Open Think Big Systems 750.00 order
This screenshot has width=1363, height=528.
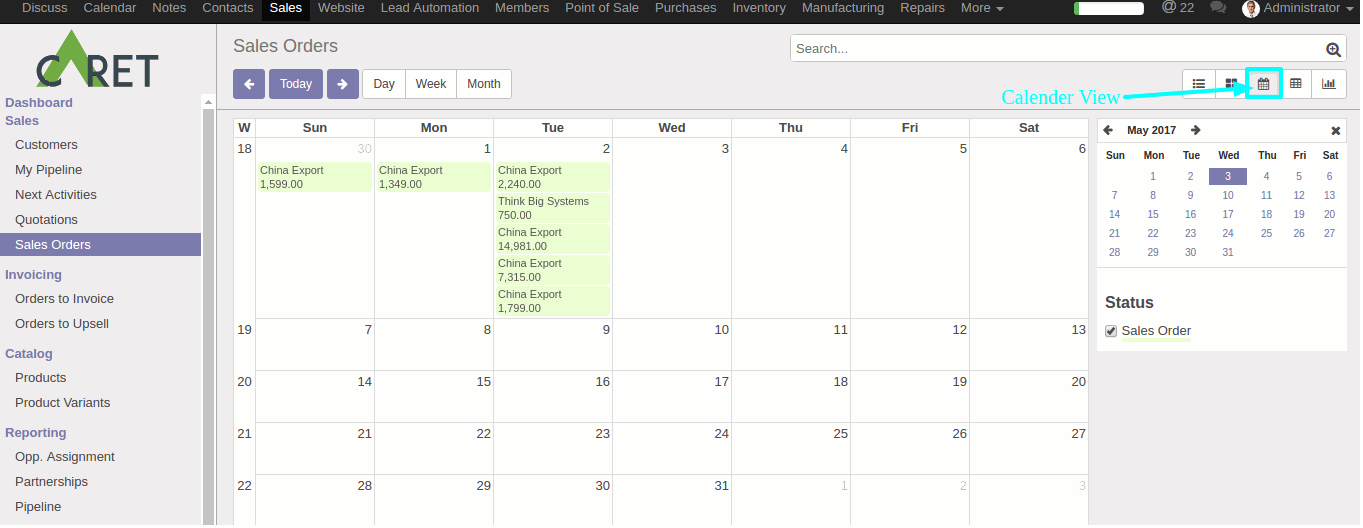[x=552, y=208]
